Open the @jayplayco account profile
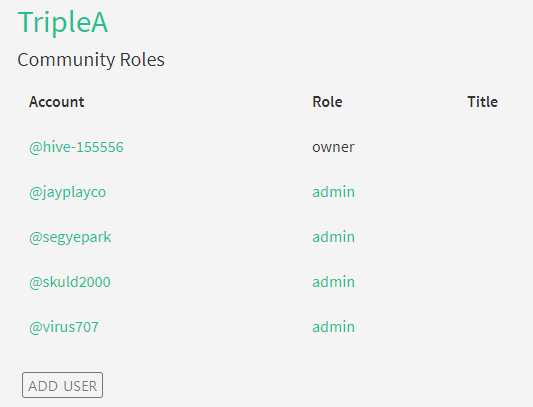This screenshot has height=407, width=533. coord(67,192)
